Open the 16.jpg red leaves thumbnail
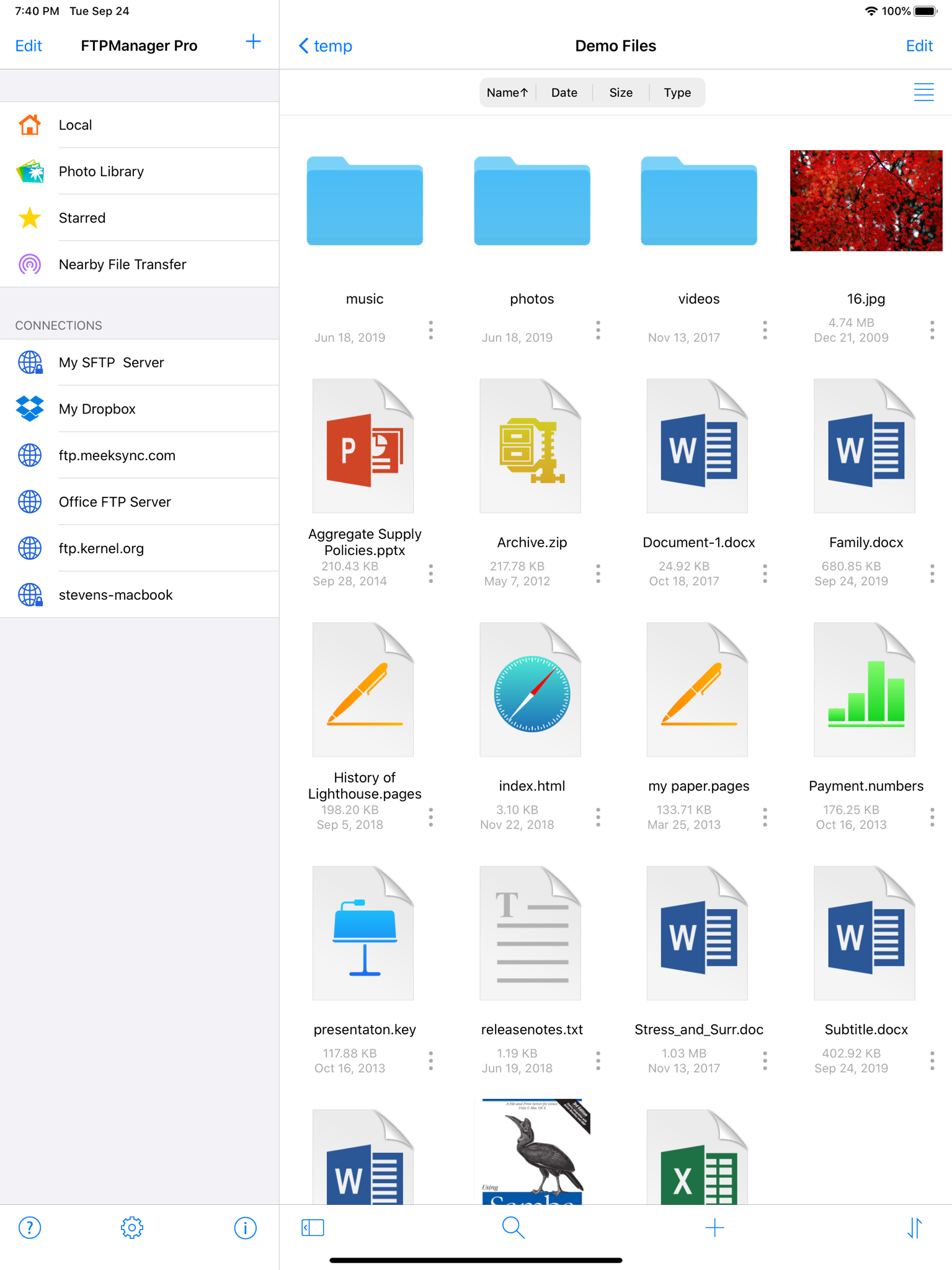The image size is (952, 1270). tap(866, 200)
